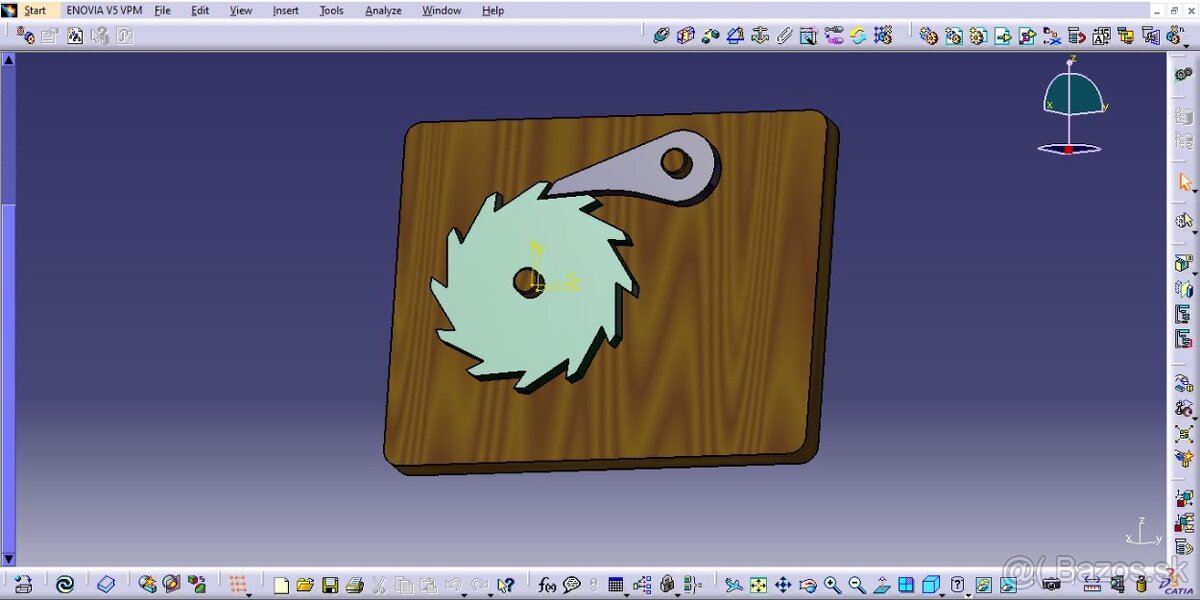Toggle the Hide/Show icon
This screenshot has height=600, width=1200.
(x=983, y=585)
